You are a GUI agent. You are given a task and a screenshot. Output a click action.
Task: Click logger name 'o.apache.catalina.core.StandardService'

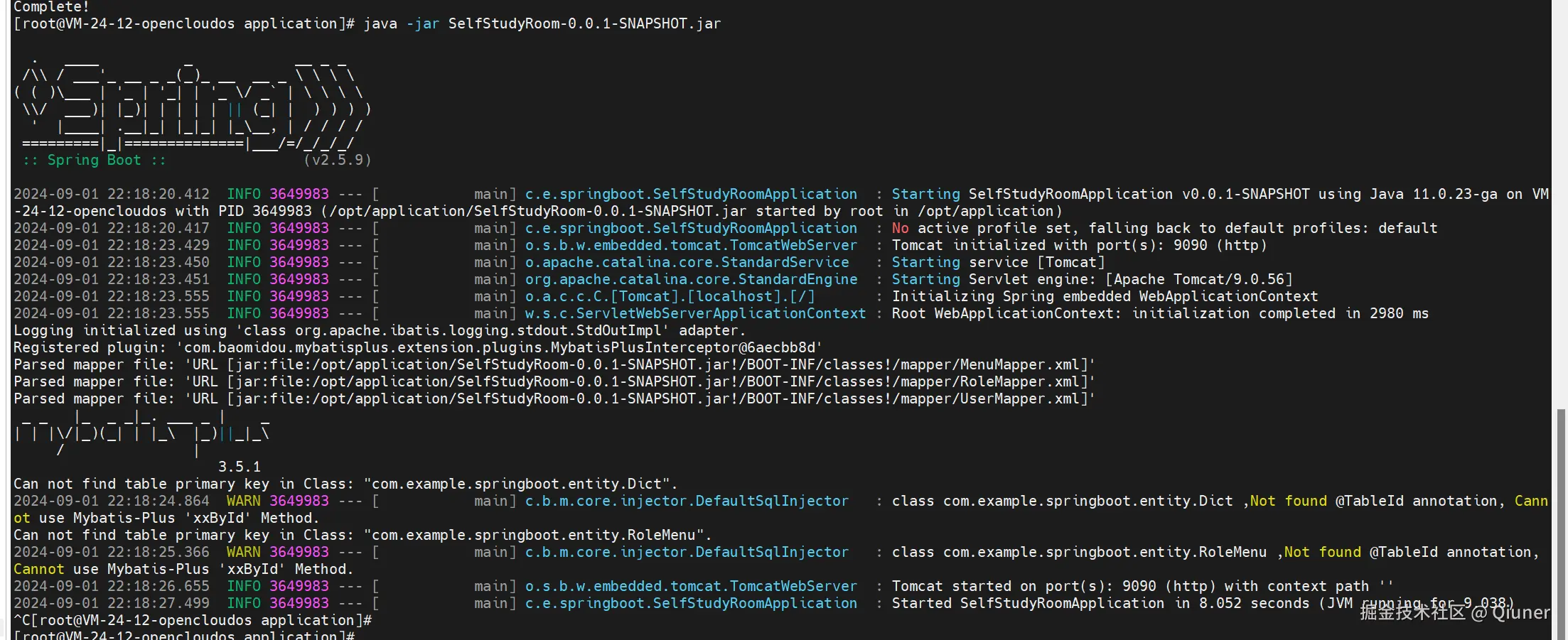(x=687, y=262)
